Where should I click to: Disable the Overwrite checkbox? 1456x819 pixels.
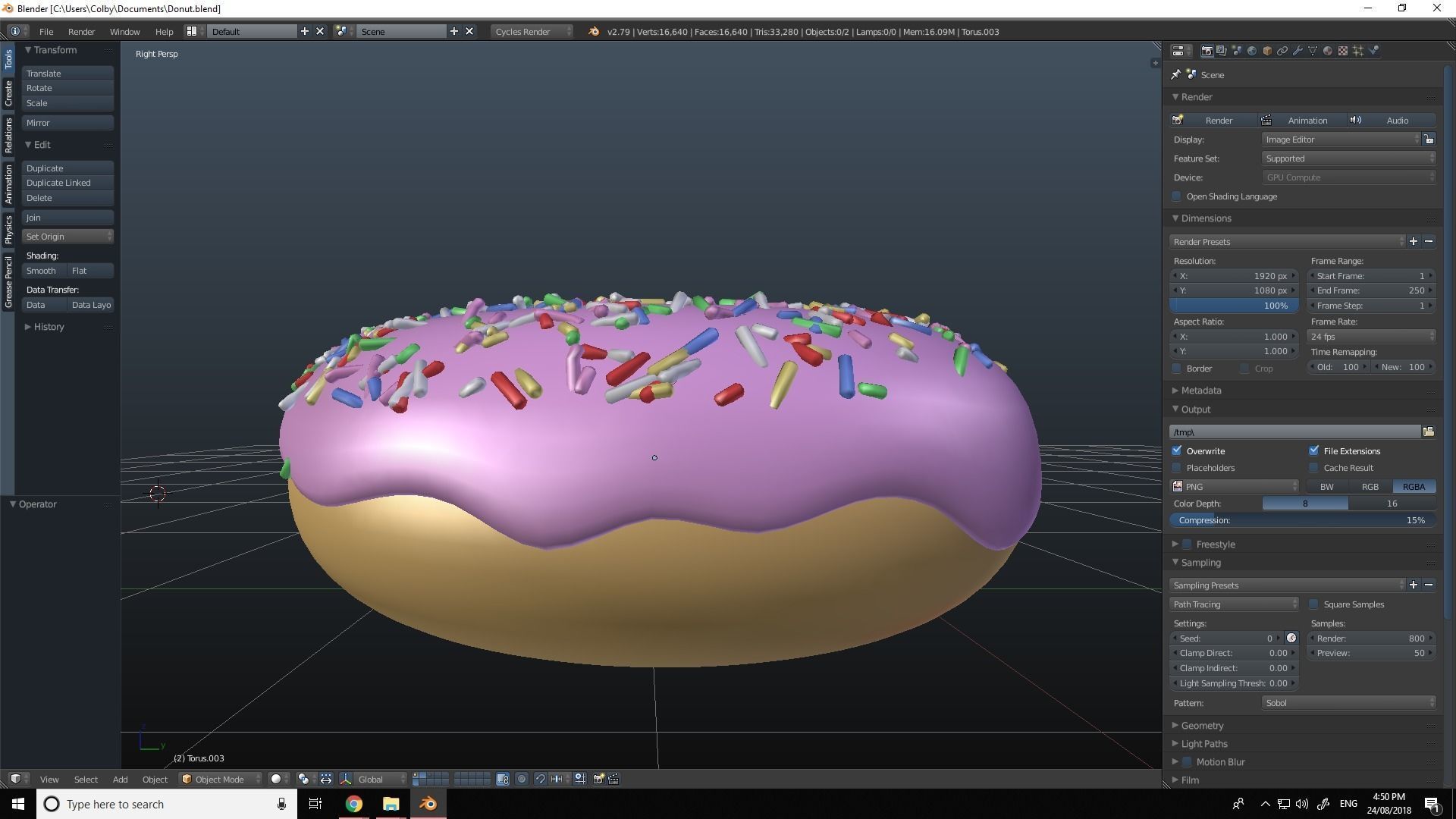click(x=1177, y=450)
